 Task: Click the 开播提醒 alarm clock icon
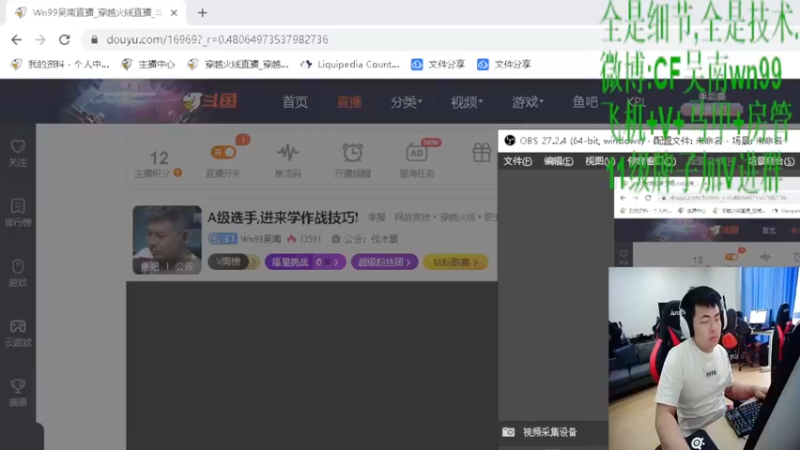(353, 152)
